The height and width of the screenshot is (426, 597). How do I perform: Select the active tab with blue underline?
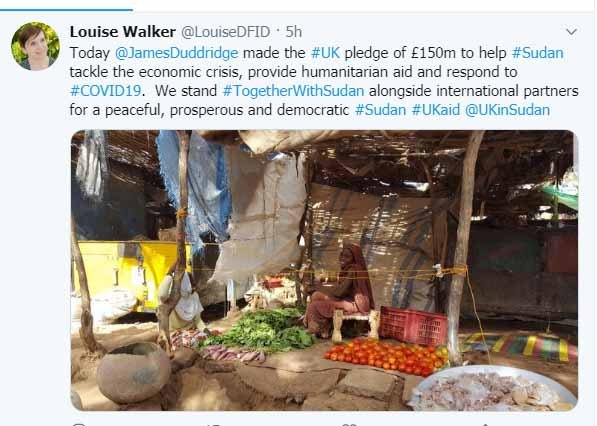66,10
